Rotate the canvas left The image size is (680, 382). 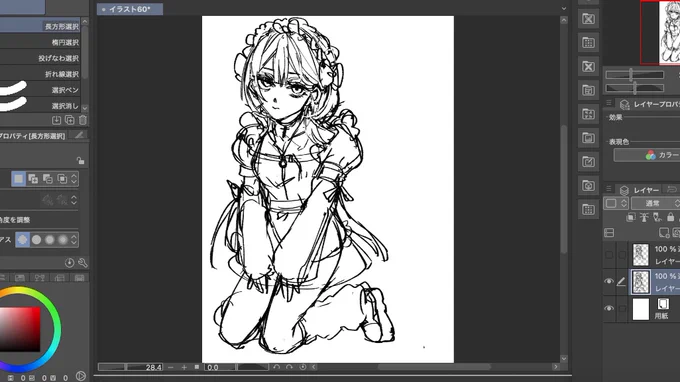[277, 367]
